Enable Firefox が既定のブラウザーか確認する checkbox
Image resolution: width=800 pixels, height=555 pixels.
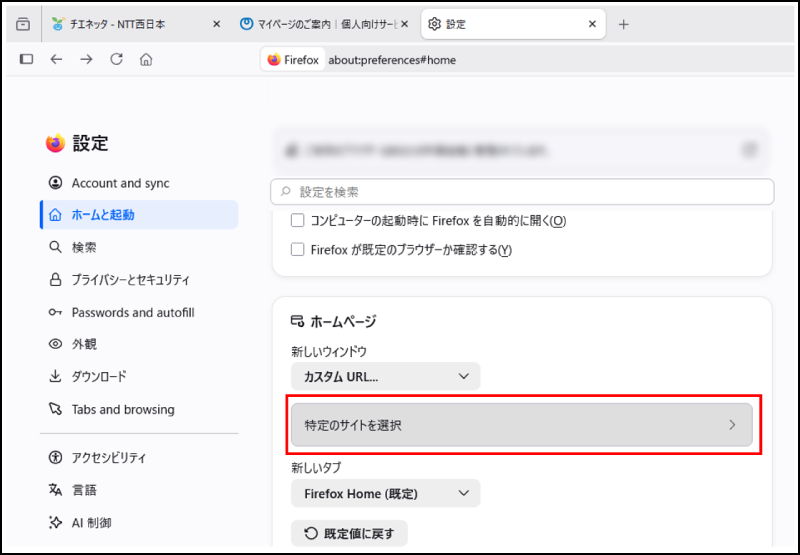point(297,249)
